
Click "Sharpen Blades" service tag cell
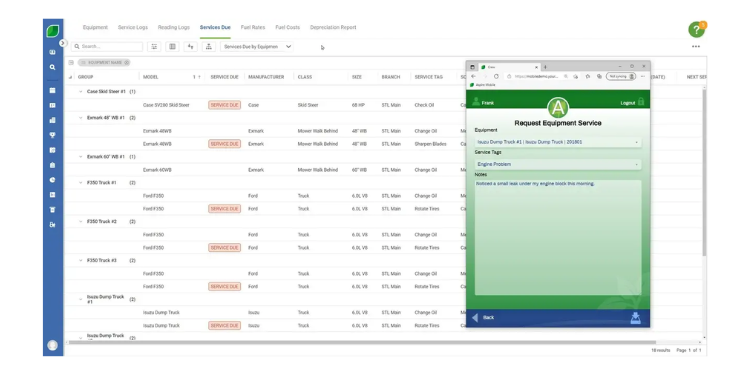(430, 144)
